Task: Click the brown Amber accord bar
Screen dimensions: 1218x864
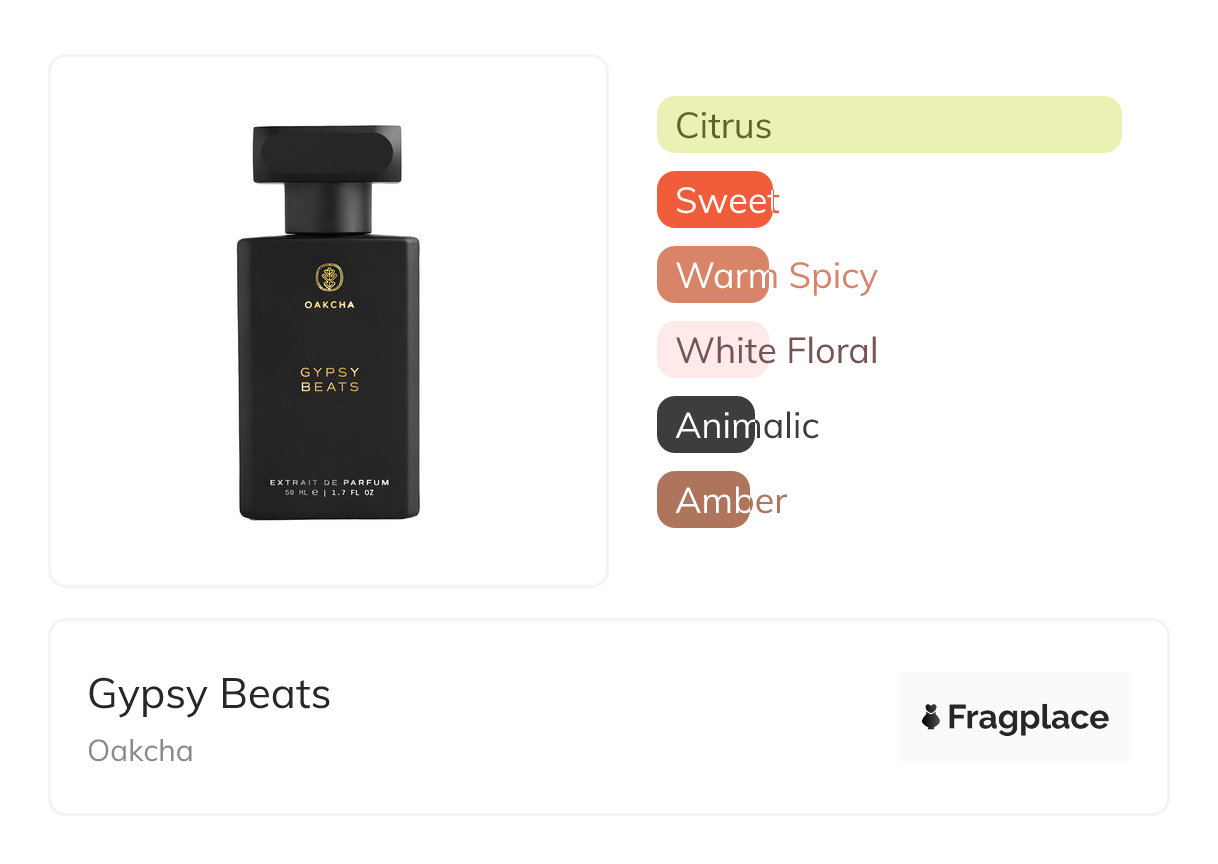Action: pos(703,500)
